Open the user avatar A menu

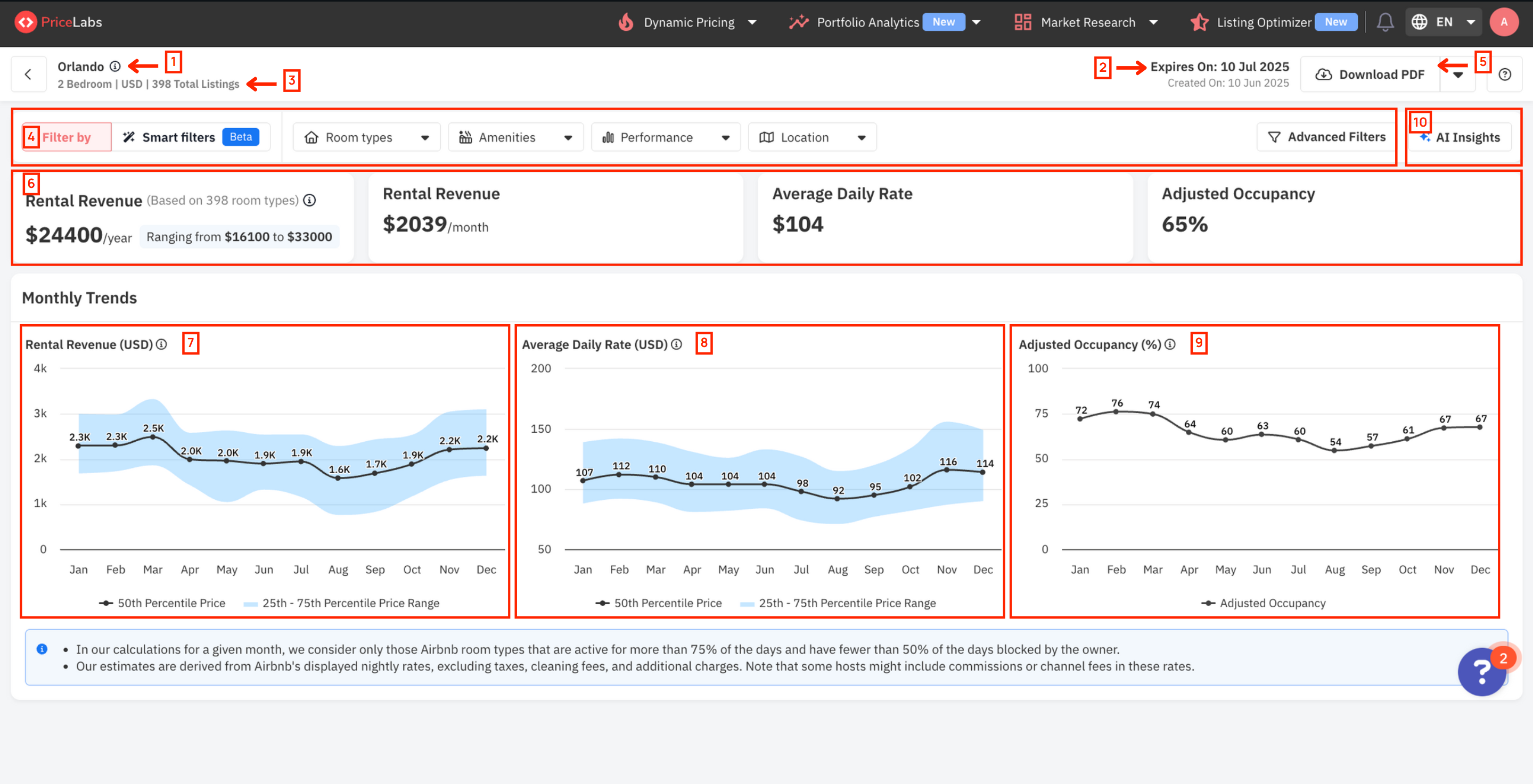[1503, 22]
